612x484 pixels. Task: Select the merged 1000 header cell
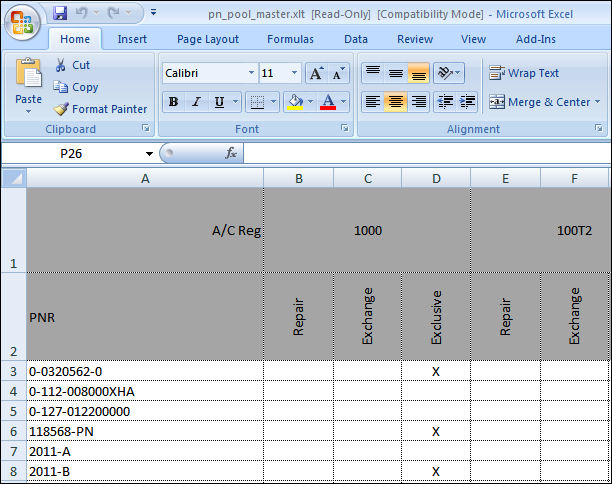367,230
